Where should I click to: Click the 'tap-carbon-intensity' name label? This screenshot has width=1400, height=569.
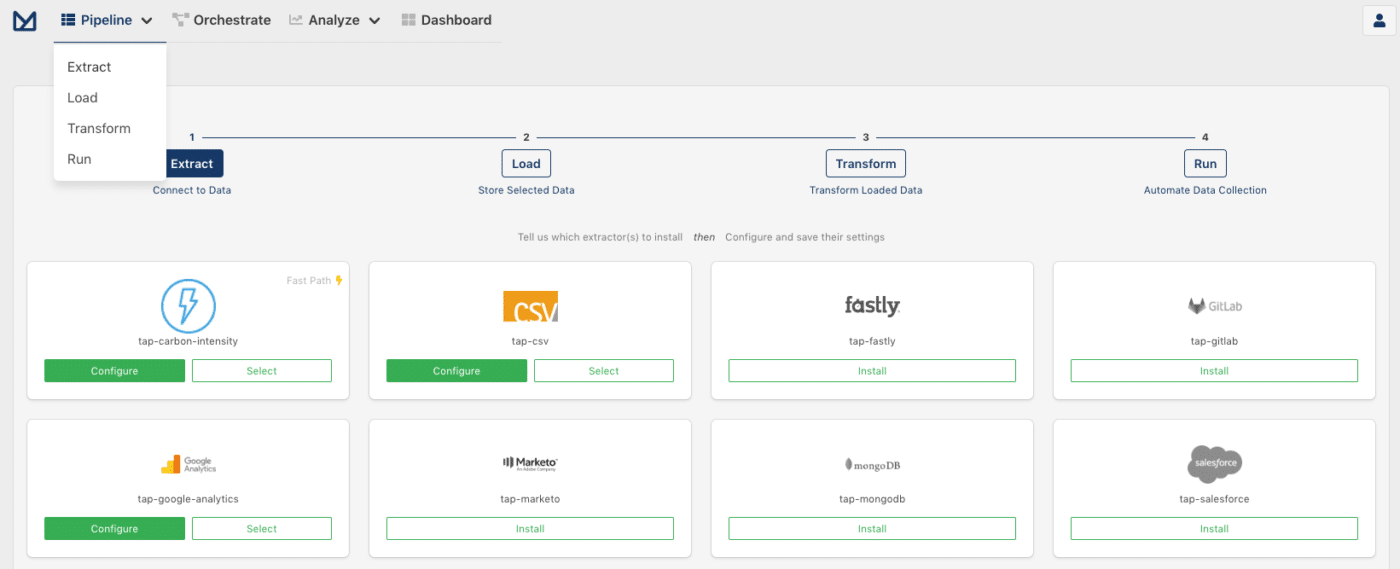(x=188, y=341)
